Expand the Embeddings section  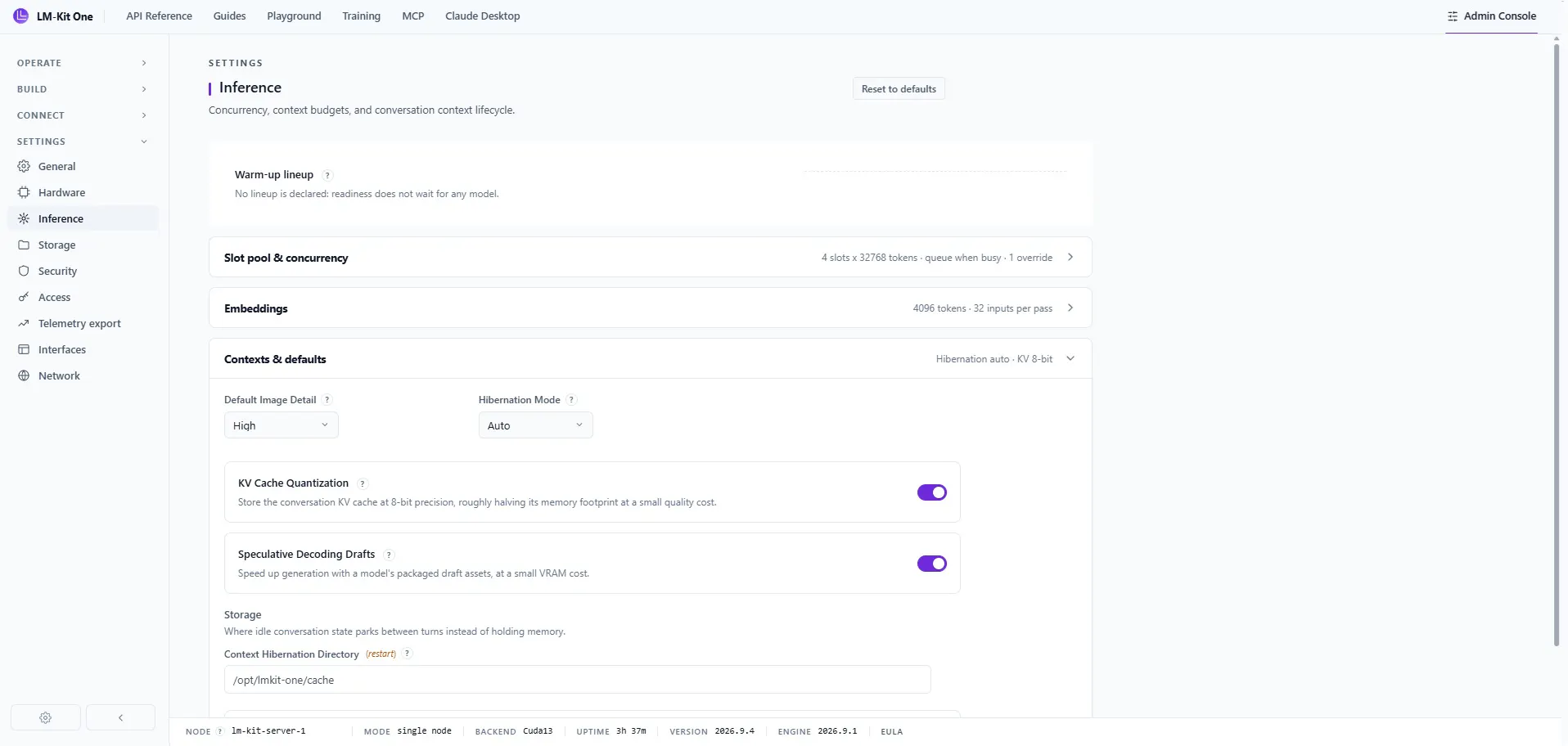click(651, 308)
